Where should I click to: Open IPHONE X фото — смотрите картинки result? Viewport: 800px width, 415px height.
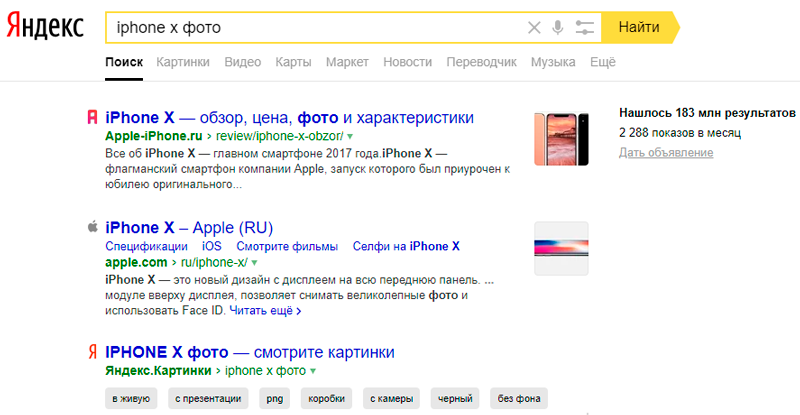(x=249, y=352)
